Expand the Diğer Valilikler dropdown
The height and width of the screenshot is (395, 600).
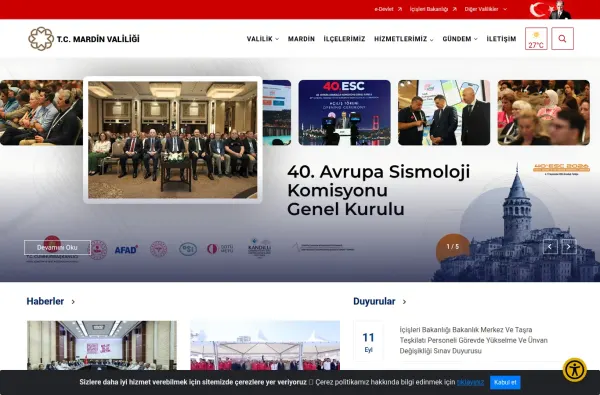pos(486,9)
